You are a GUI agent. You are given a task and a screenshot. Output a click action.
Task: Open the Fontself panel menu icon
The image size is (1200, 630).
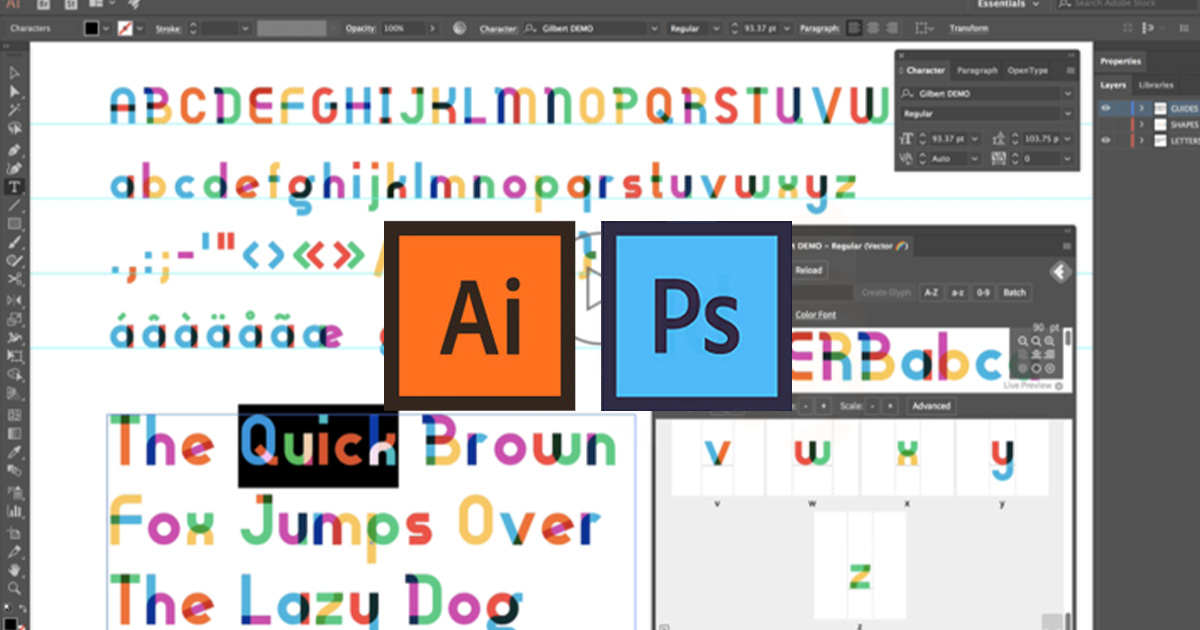click(x=1068, y=245)
